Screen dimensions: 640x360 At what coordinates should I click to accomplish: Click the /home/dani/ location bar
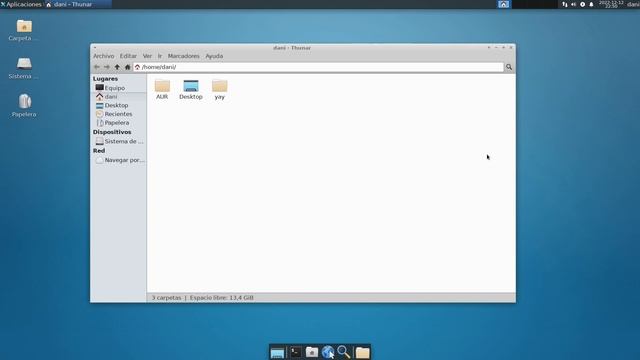[x=318, y=67]
